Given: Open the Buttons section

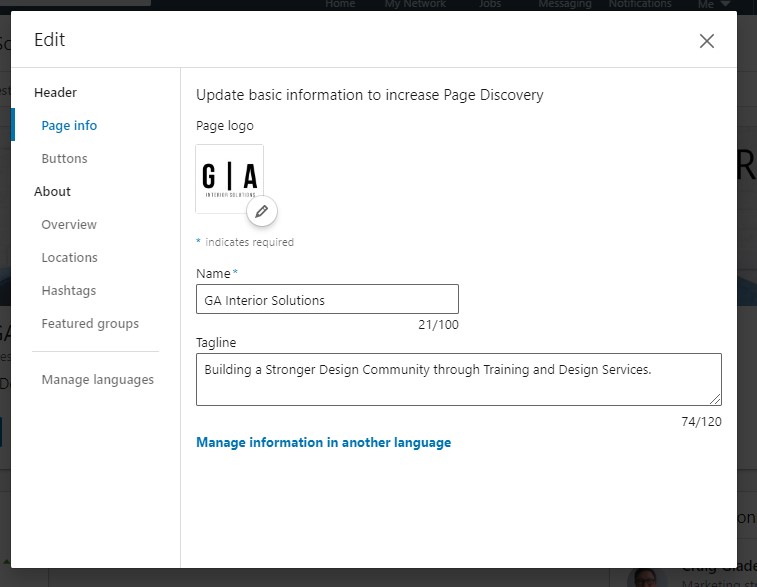Looking at the screenshot, I should pos(64,159).
